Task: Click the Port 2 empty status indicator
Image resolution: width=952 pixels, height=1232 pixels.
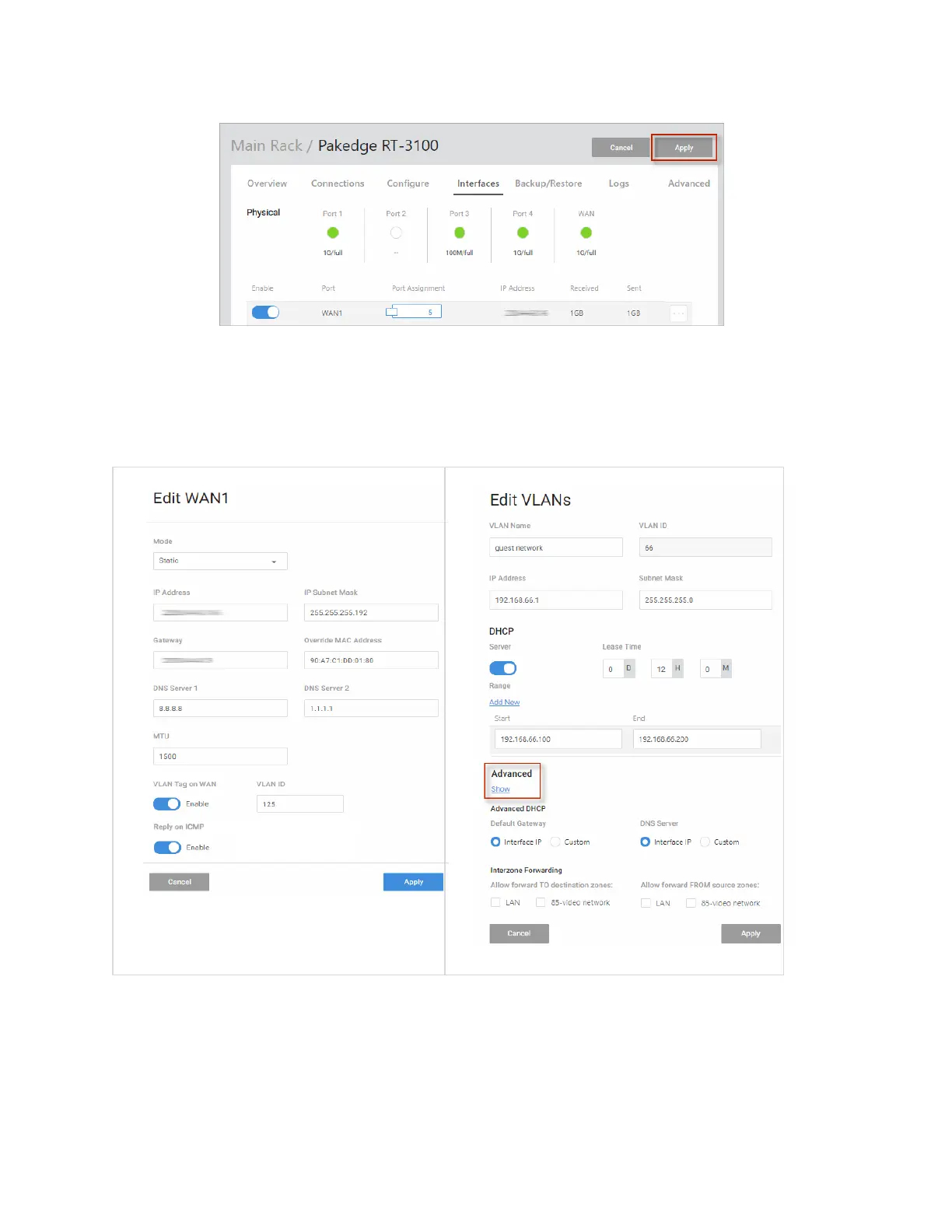Action: (x=396, y=233)
